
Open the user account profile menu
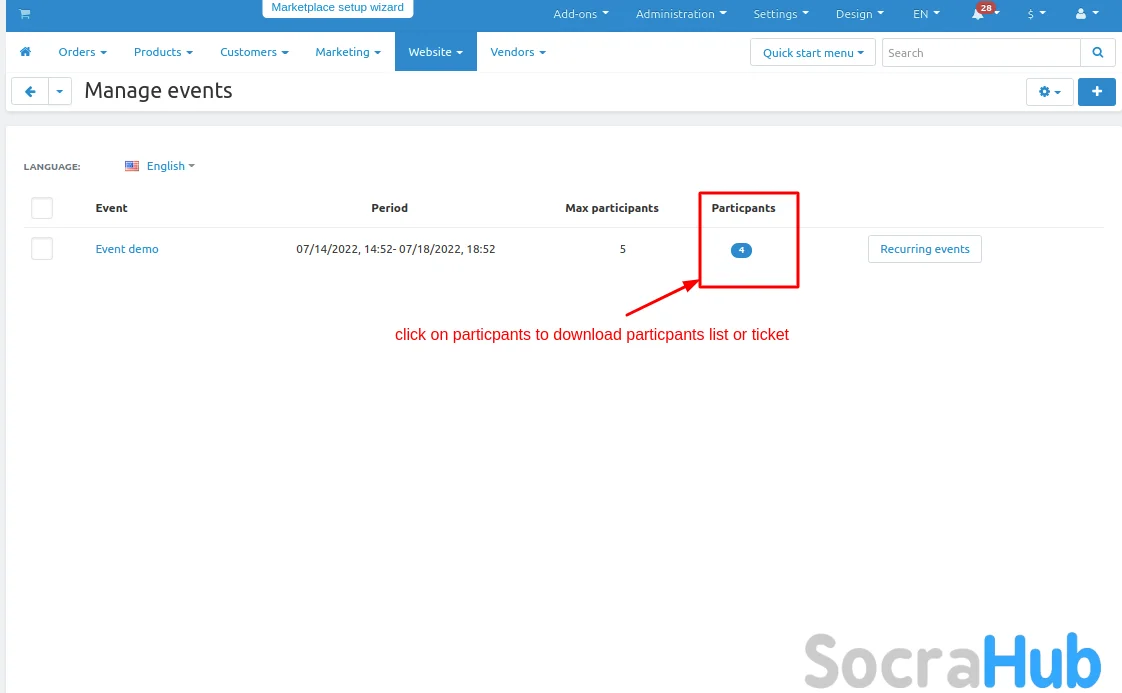click(1086, 14)
